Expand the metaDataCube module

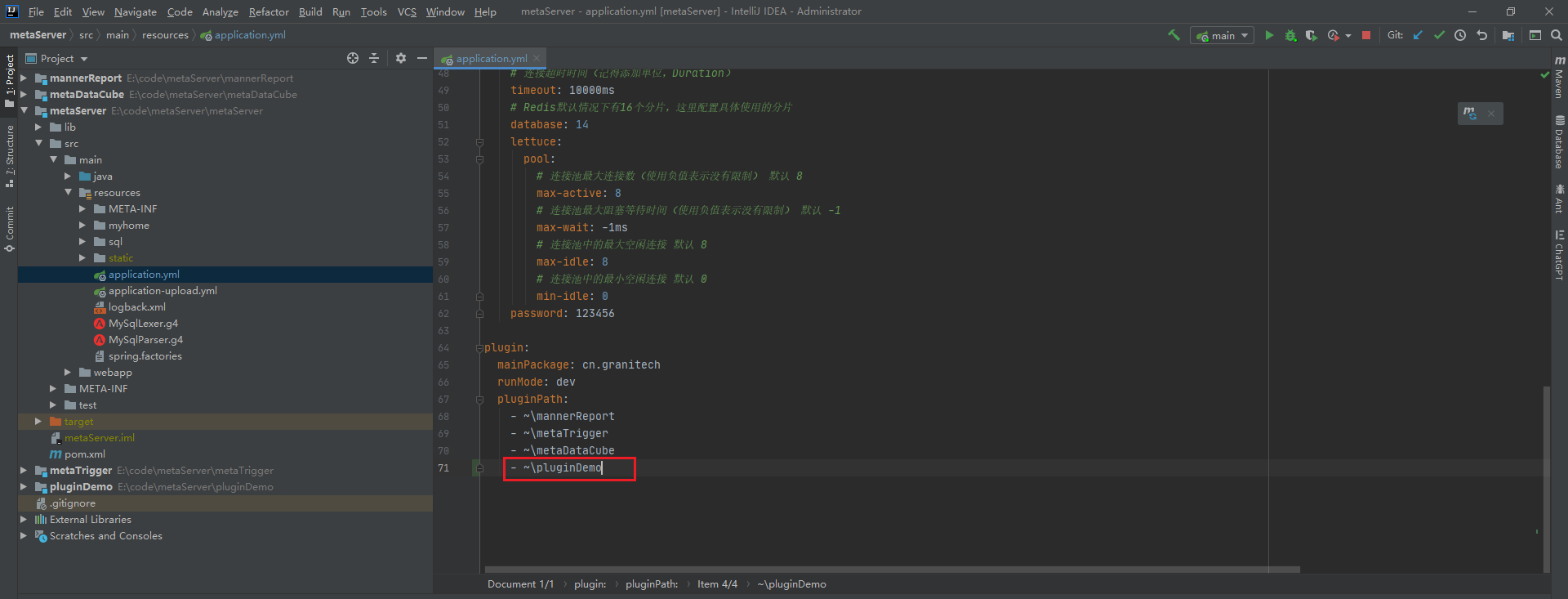click(24, 95)
